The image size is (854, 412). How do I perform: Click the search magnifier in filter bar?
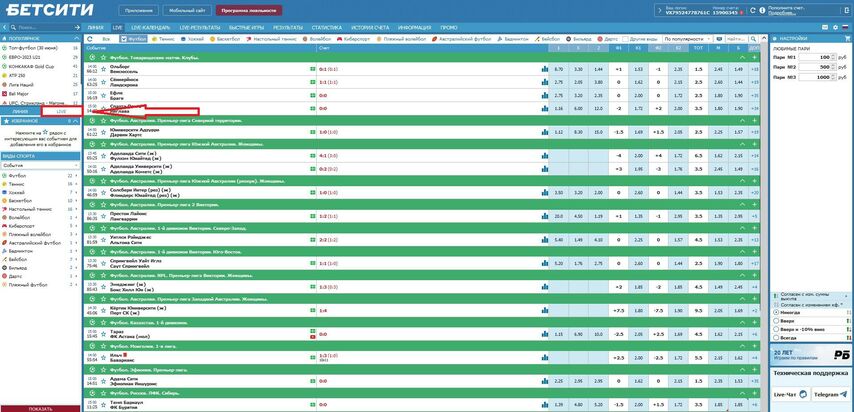pyautogui.click(x=754, y=39)
